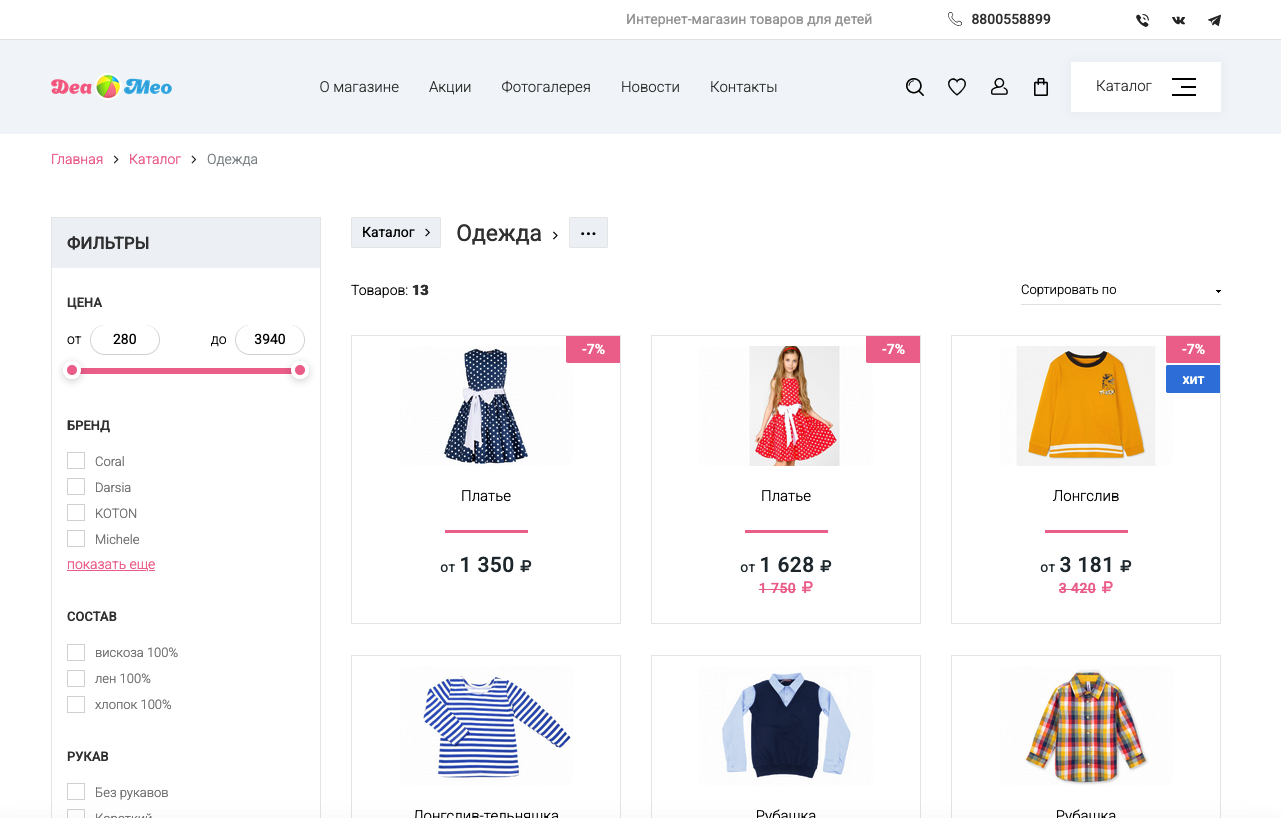
Task: Open the Сортировать по dropdown
Action: pyautogui.click(x=1120, y=290)
